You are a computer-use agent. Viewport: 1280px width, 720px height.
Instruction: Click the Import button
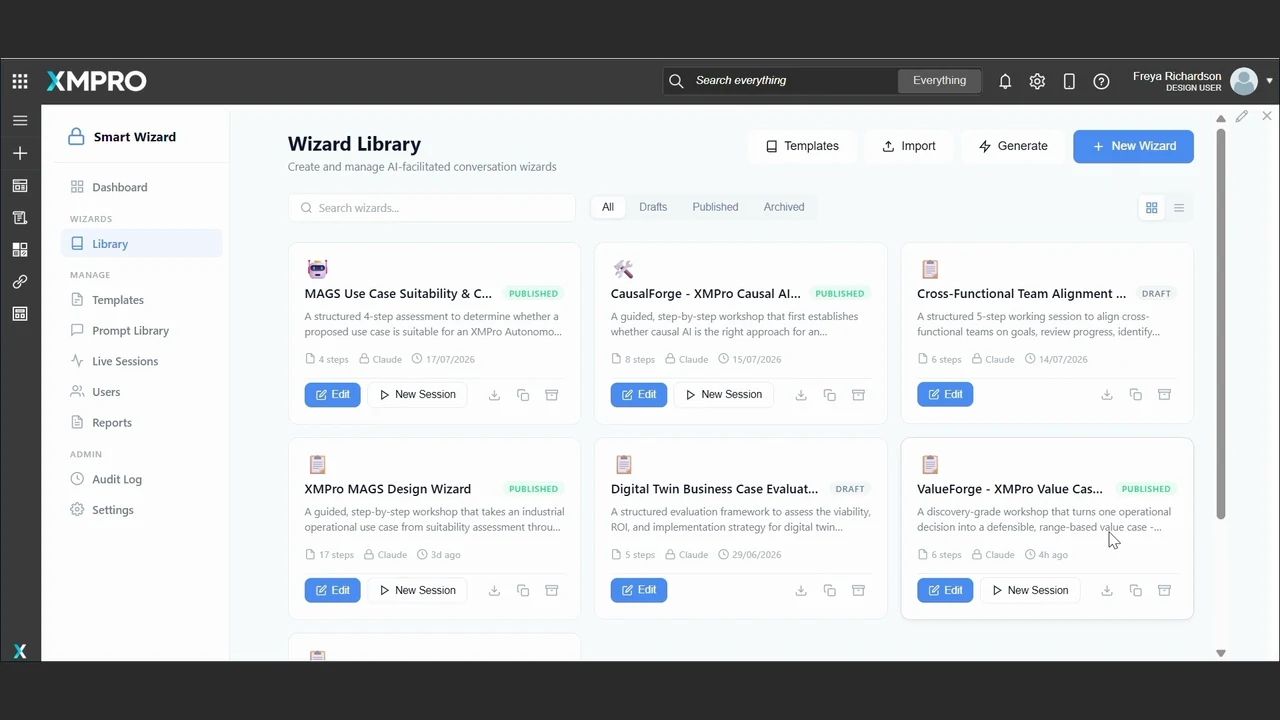[909, 146]
